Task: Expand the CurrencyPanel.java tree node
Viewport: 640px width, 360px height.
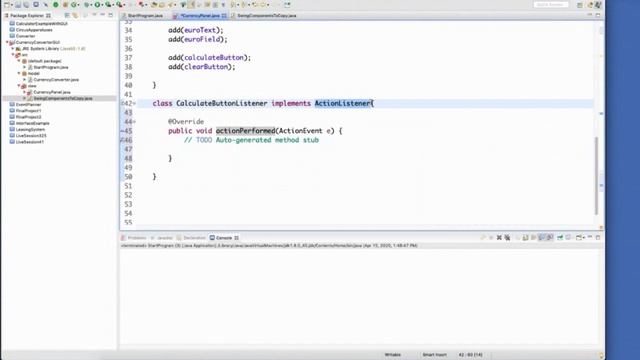Action: click(24, 92)
